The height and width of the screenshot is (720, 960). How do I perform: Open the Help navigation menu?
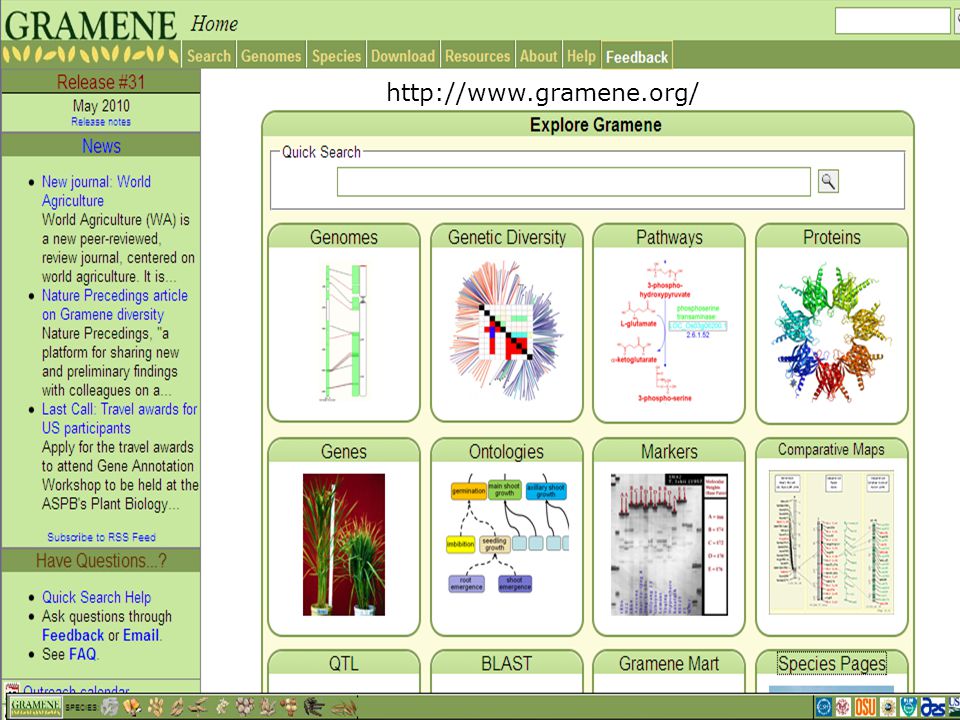tap(581, 56)
